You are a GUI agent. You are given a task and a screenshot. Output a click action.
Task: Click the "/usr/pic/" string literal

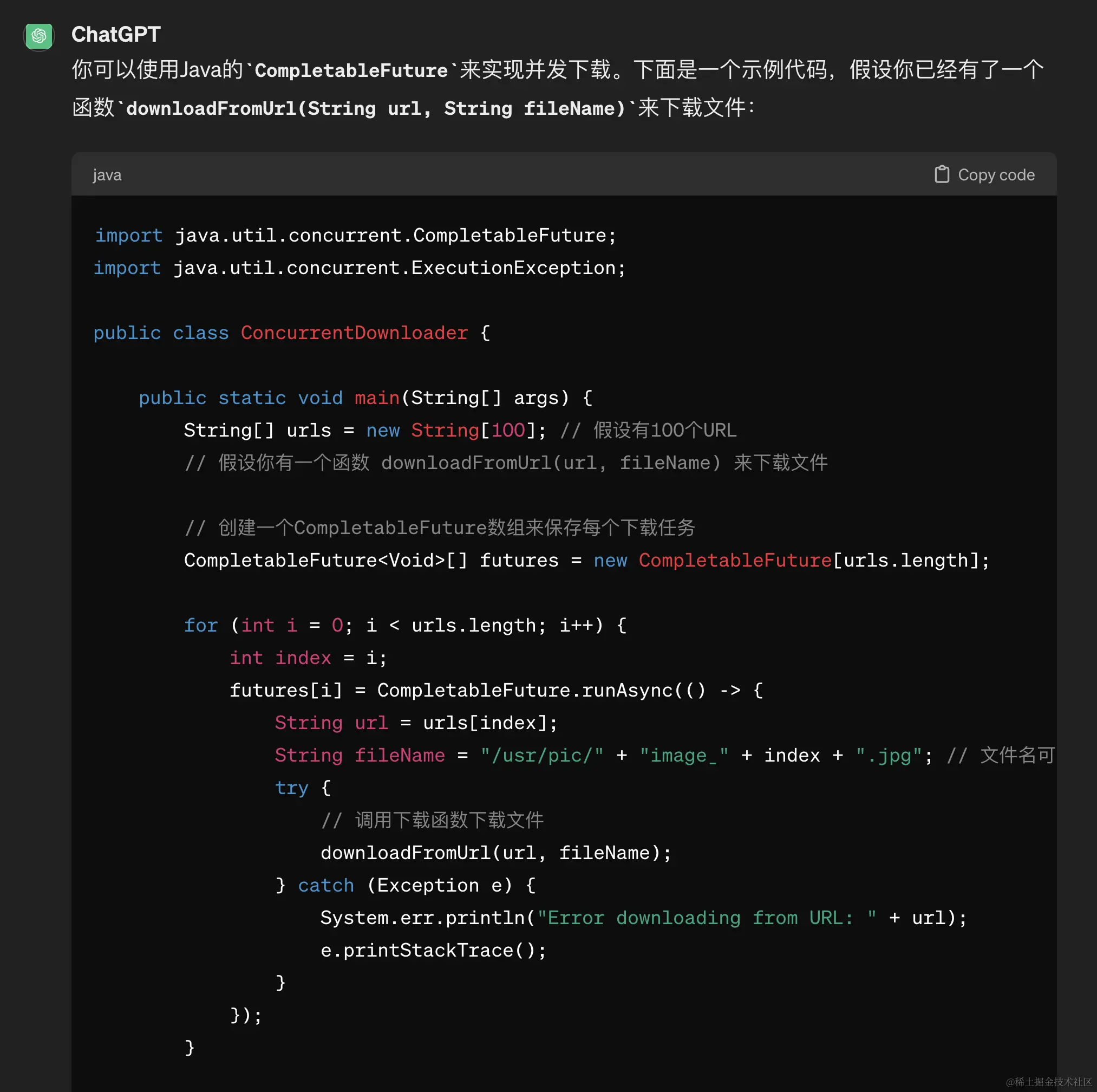541,755
